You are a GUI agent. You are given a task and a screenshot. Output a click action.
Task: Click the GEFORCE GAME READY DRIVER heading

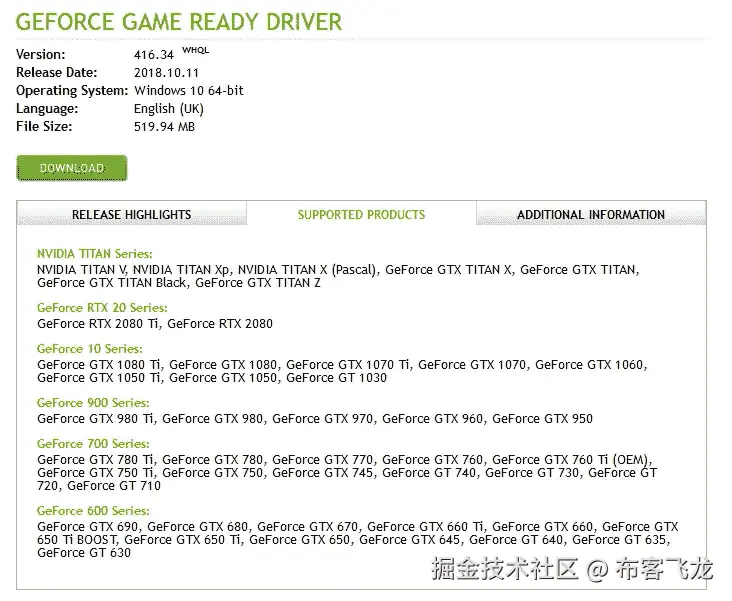(x=179, y=22)
